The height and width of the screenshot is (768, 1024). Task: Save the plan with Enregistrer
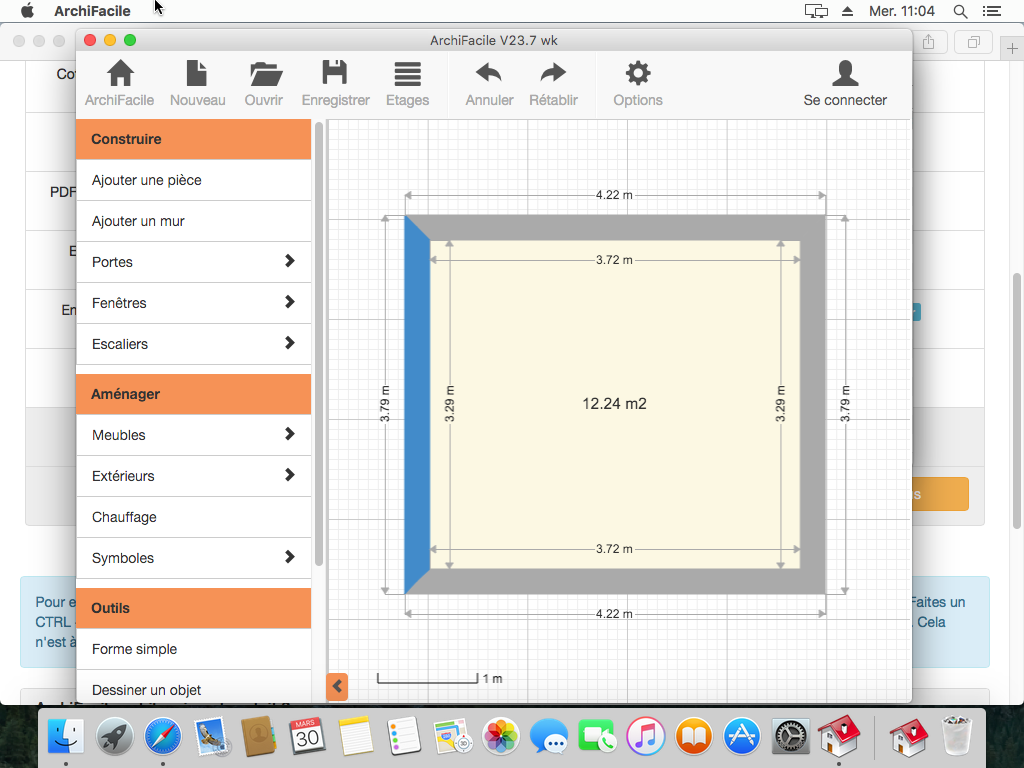click(x=335, y=74)
